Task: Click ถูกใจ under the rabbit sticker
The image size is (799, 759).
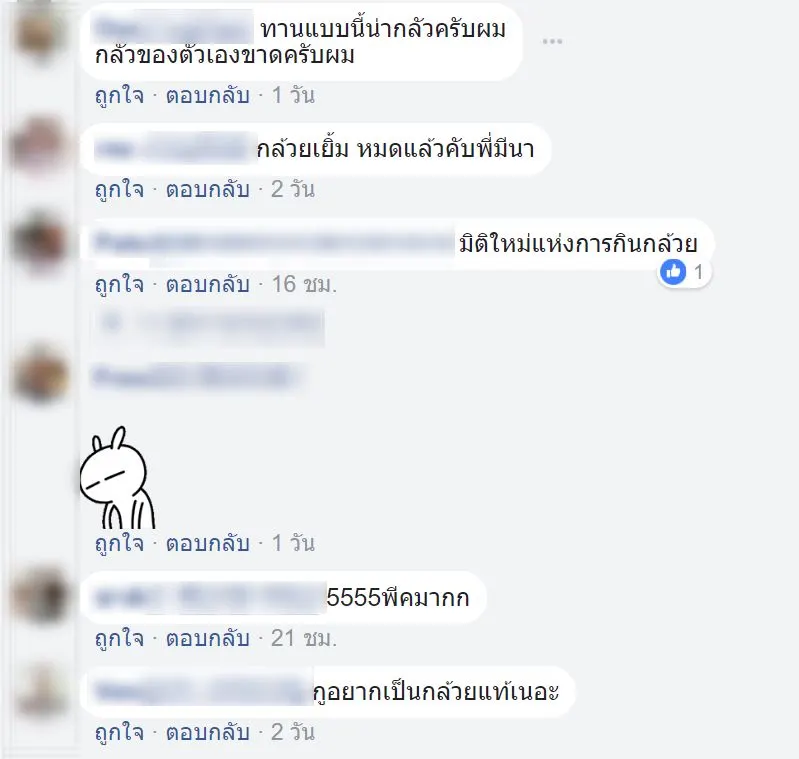Action: pyautogui.click(x=120, y=544)
